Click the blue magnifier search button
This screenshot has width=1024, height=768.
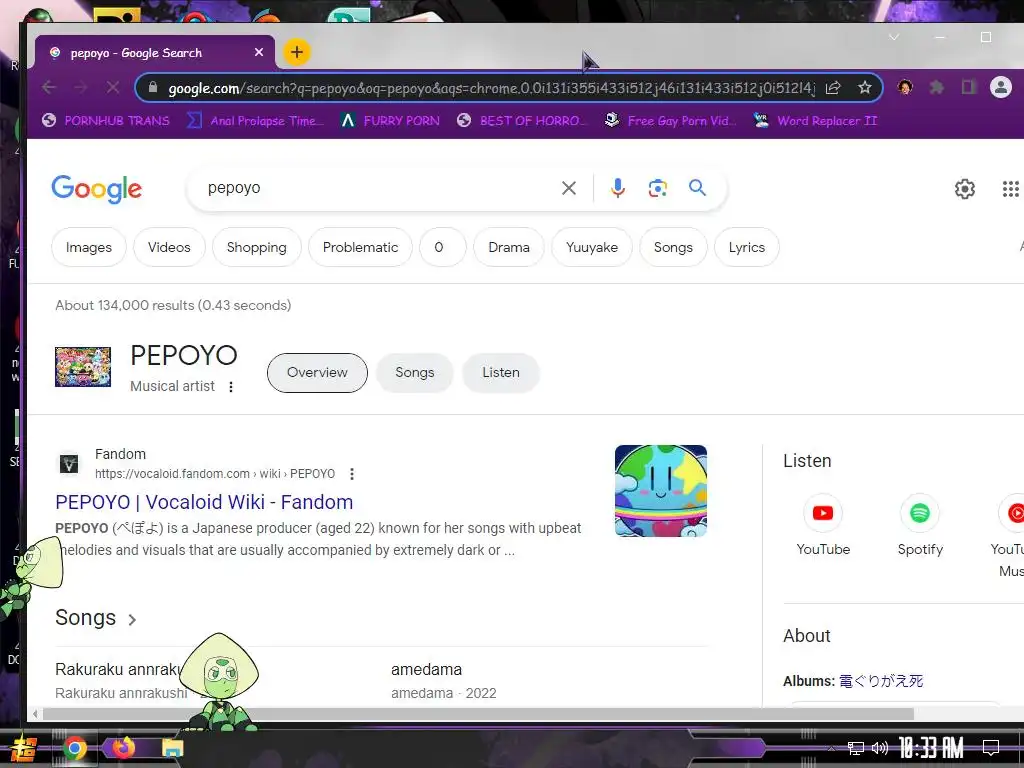pyautogui.click(x=697, y=188)
